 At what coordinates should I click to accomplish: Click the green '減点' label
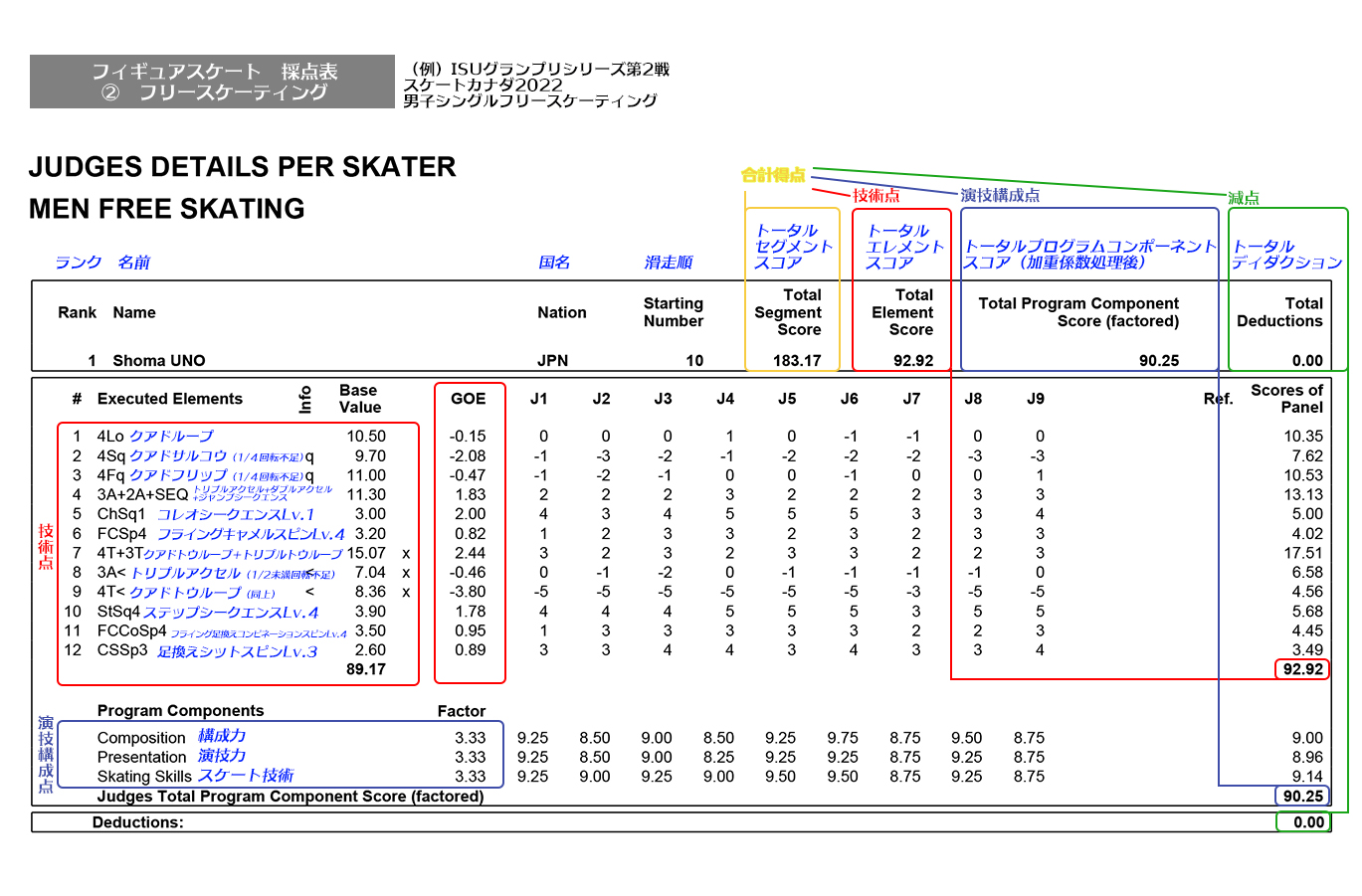click(1244, 198)
